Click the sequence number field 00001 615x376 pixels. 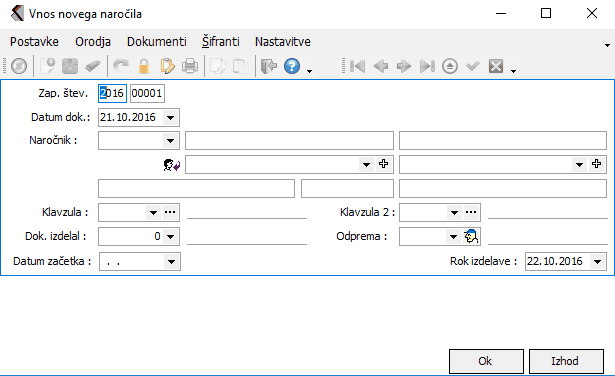147,93
